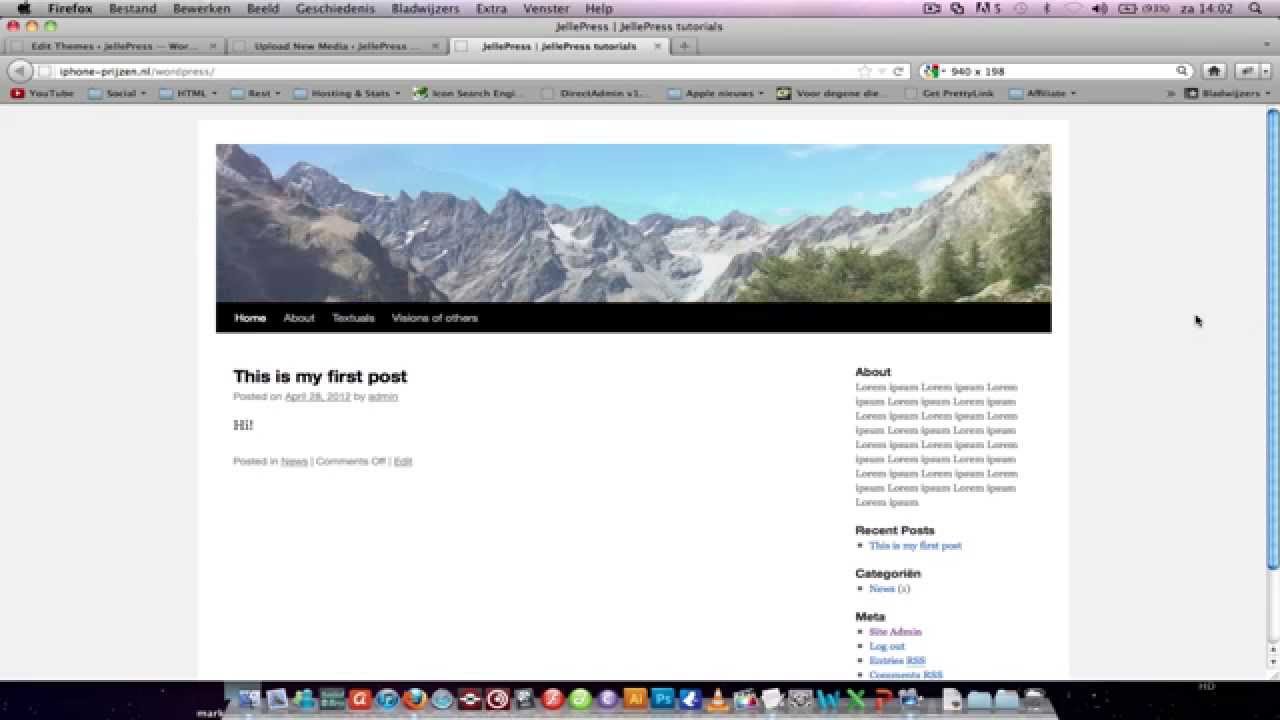Open the Geschiedenis menu
1280x720 pixels.
(x=335, y=8)
